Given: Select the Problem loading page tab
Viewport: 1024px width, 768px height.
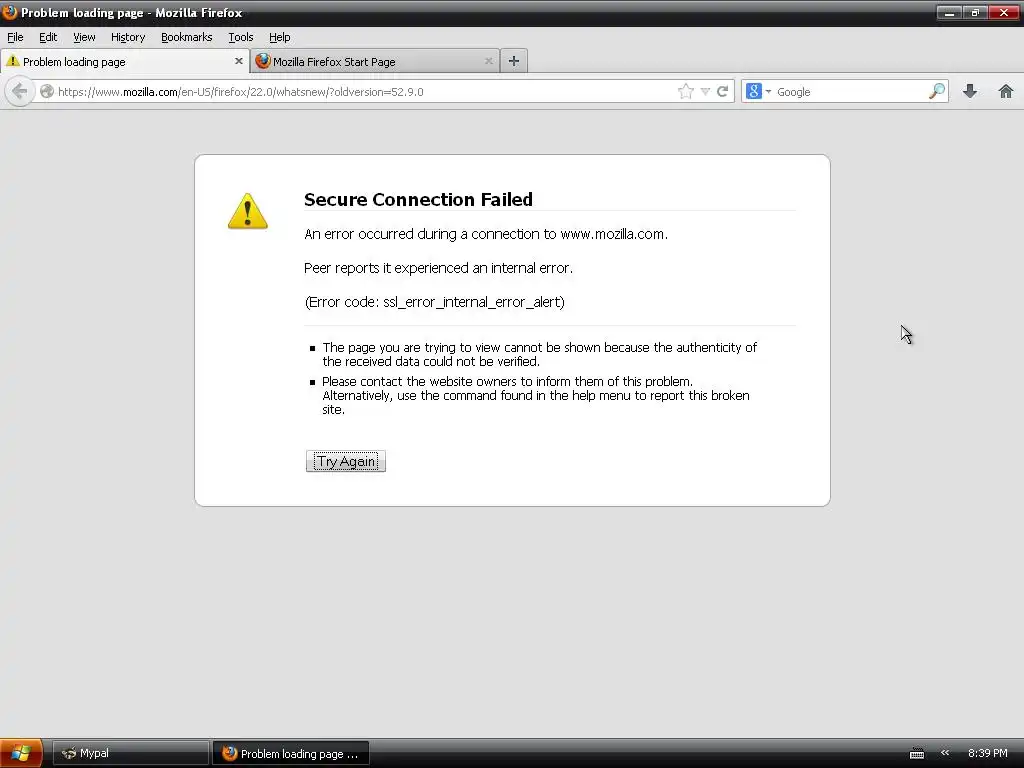Looking at the screenshot, I should (x=124, y=61).
